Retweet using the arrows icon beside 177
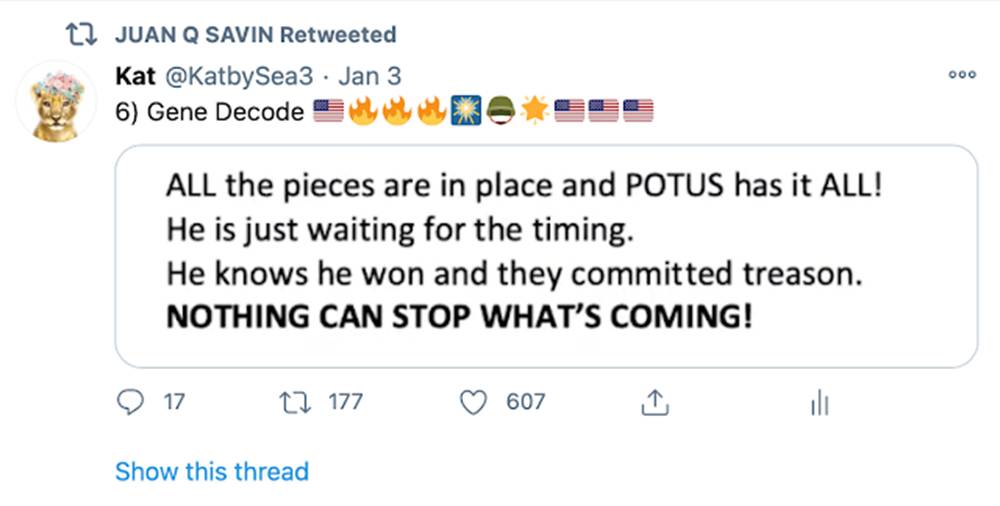This screenshot has height=506, width=1000. tap(297, 402)
